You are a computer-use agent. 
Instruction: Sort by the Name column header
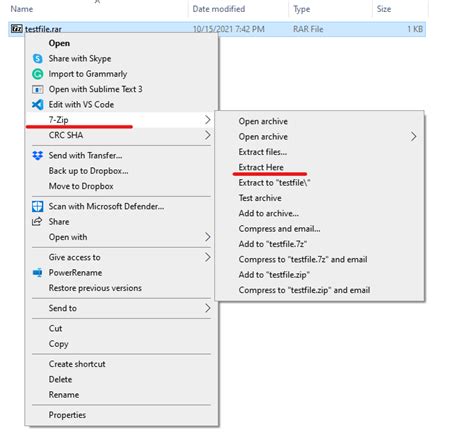[22, 9]
